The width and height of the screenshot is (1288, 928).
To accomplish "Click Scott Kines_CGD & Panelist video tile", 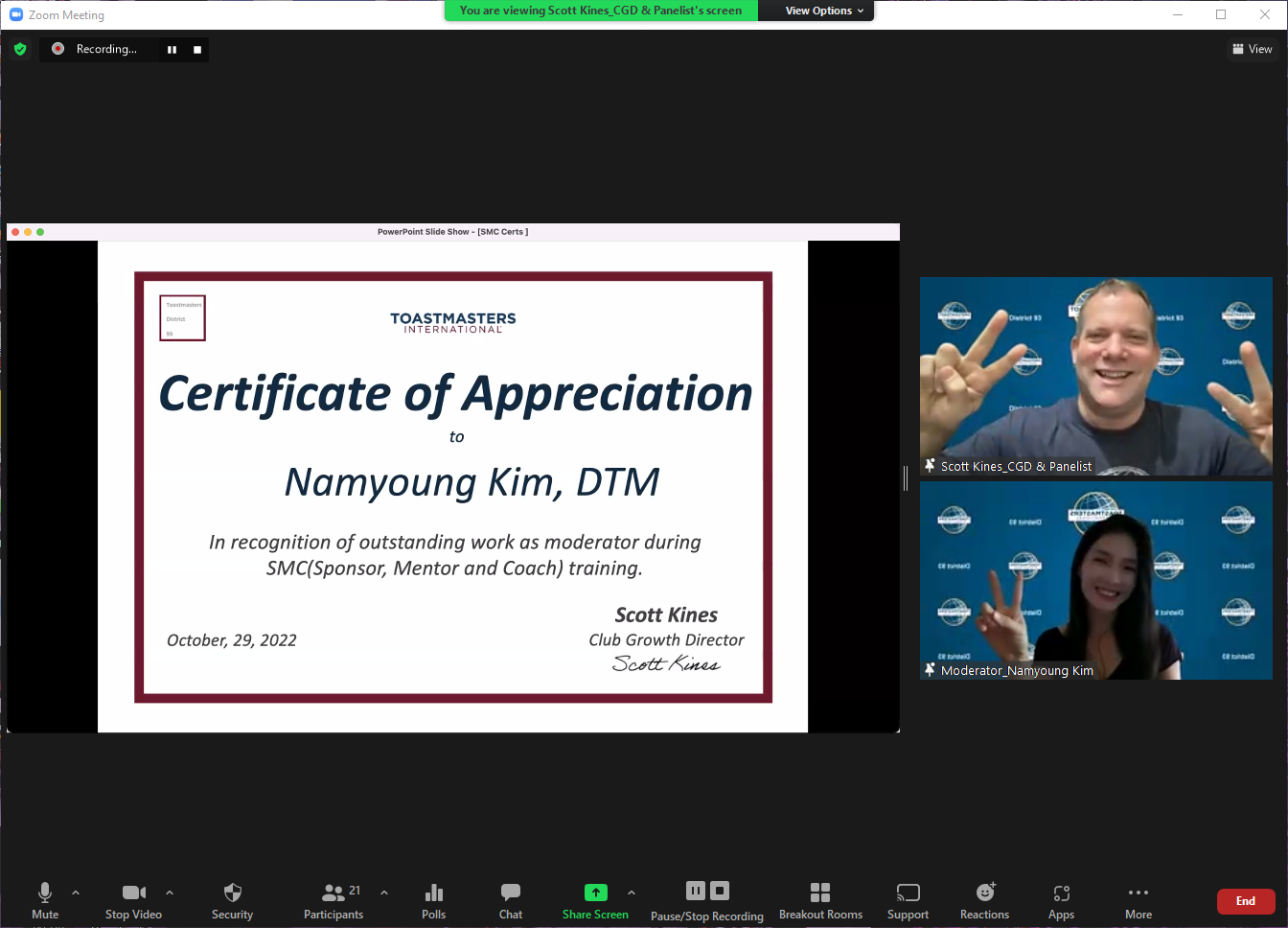I will click(x=1096, y=376).
